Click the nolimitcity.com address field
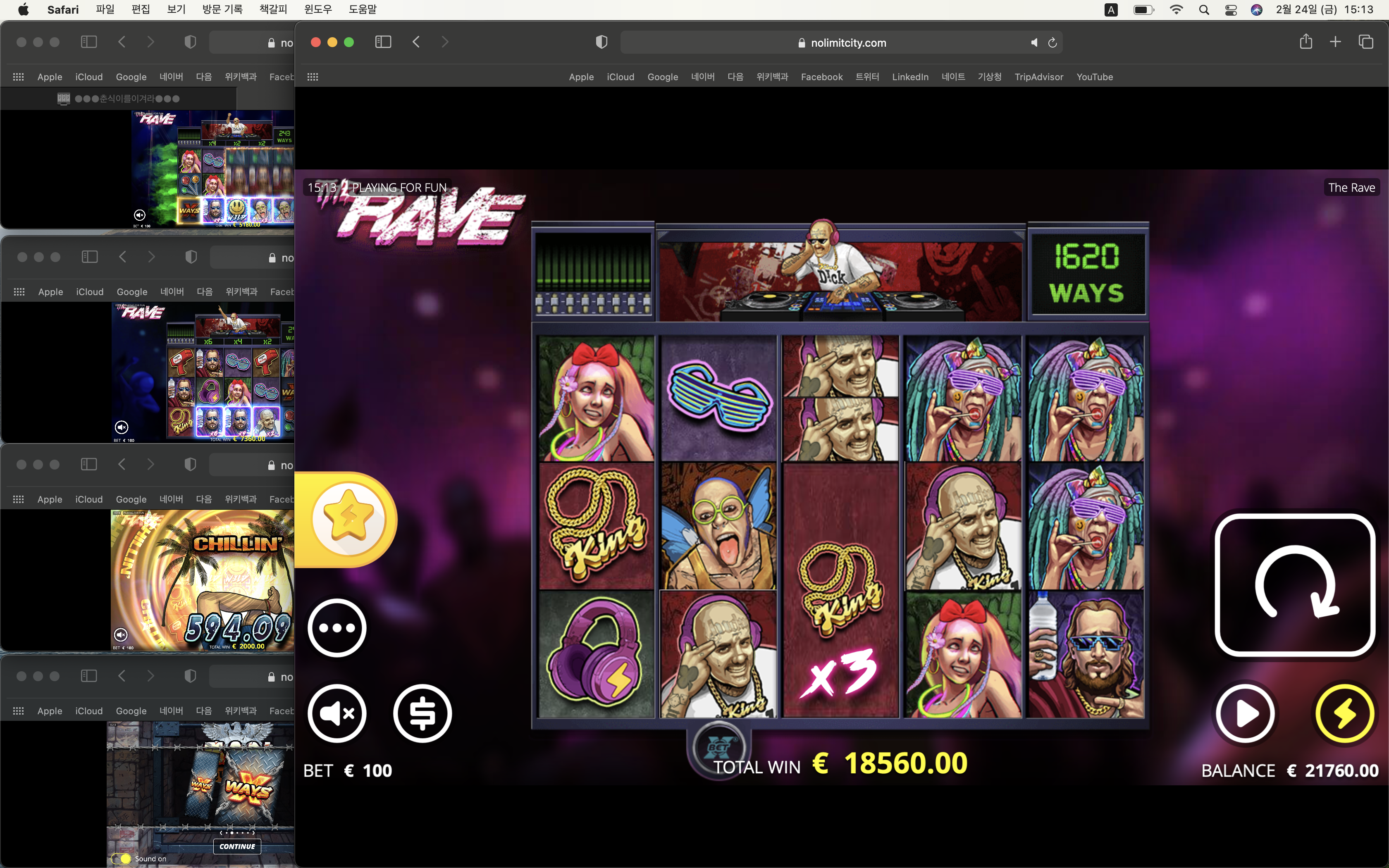 (x=841, y=43)
